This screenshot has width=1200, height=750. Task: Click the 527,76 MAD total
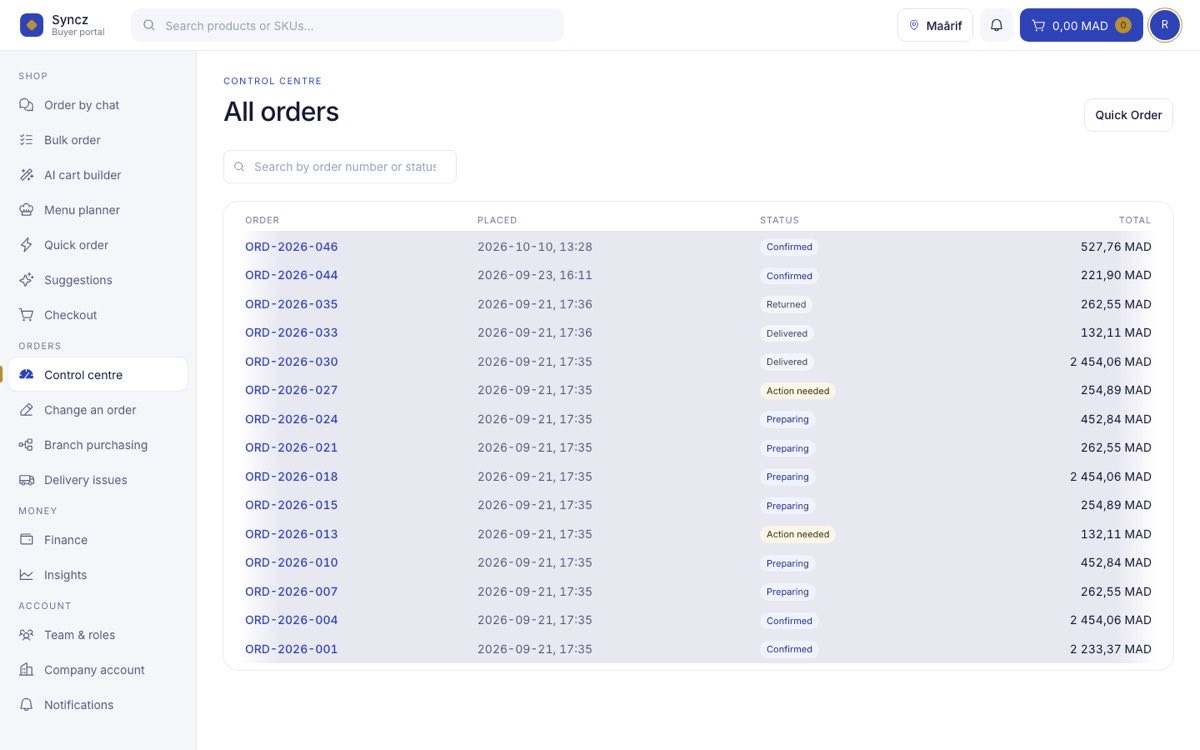click(x=1116, y=247)
